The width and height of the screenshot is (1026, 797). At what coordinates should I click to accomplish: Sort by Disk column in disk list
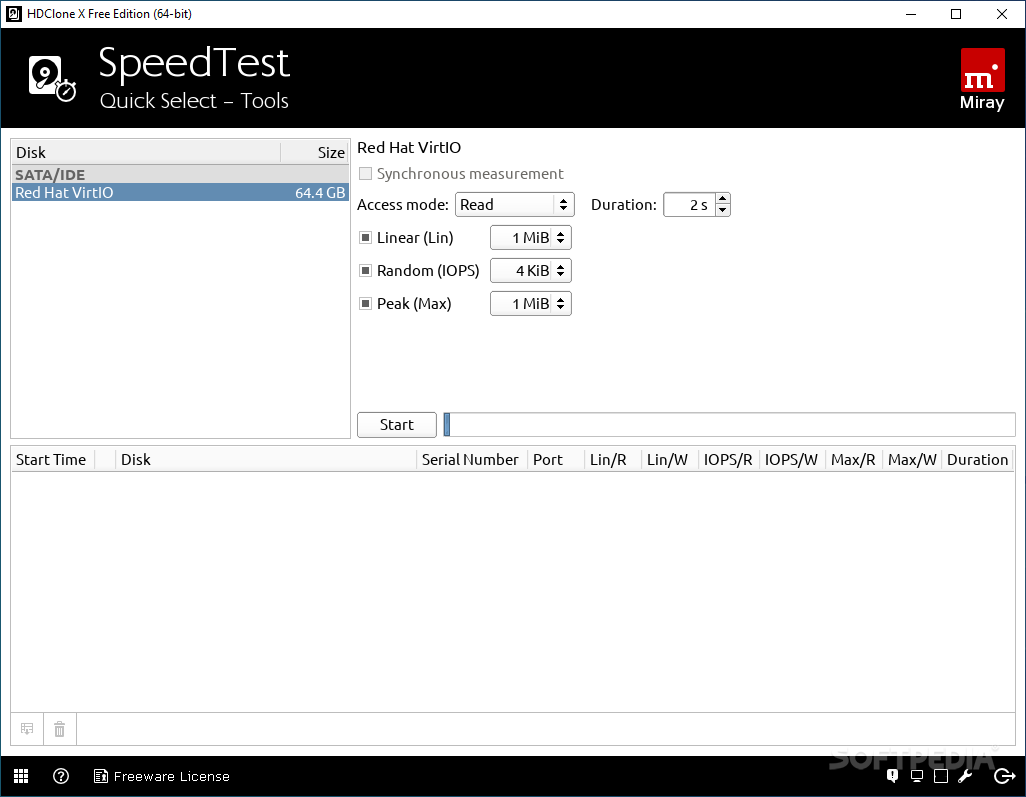click(146, 152)
